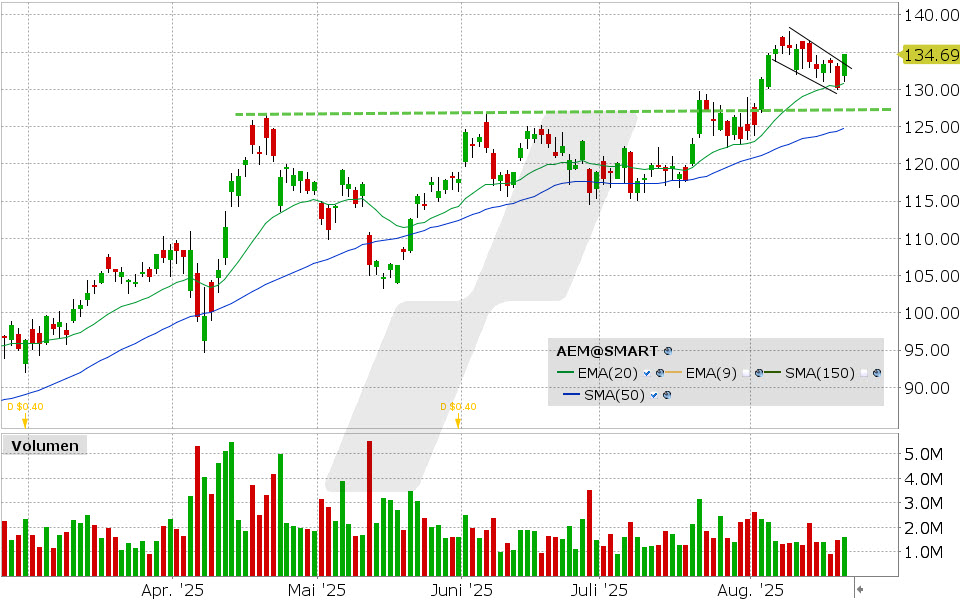Screen dimensions: 960x600
Task: Click the green EMA(20) legend line
Action: (x=566, y=372)
